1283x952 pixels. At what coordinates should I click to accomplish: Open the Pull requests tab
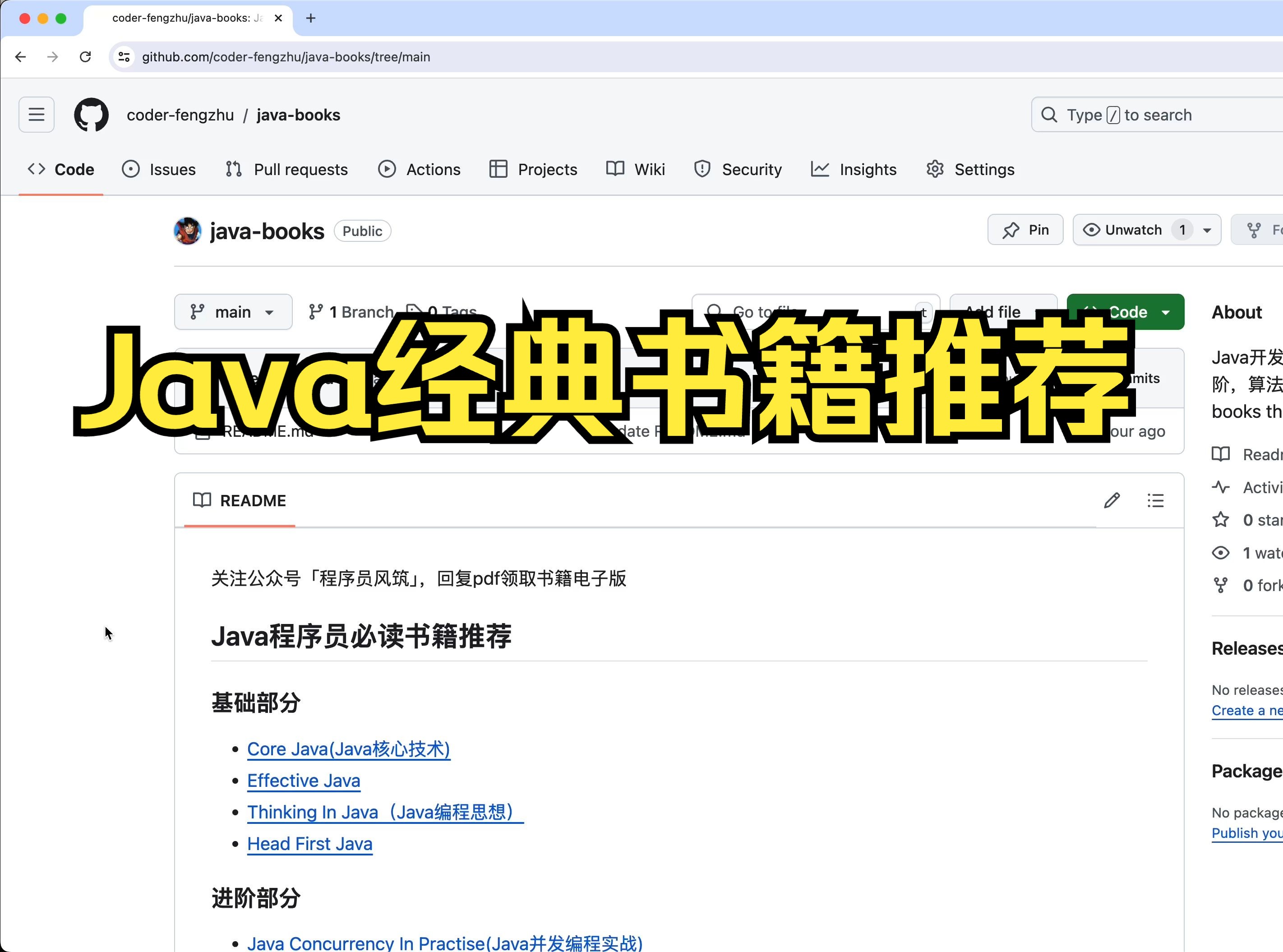pyautogui.click(x=287, y=170)
